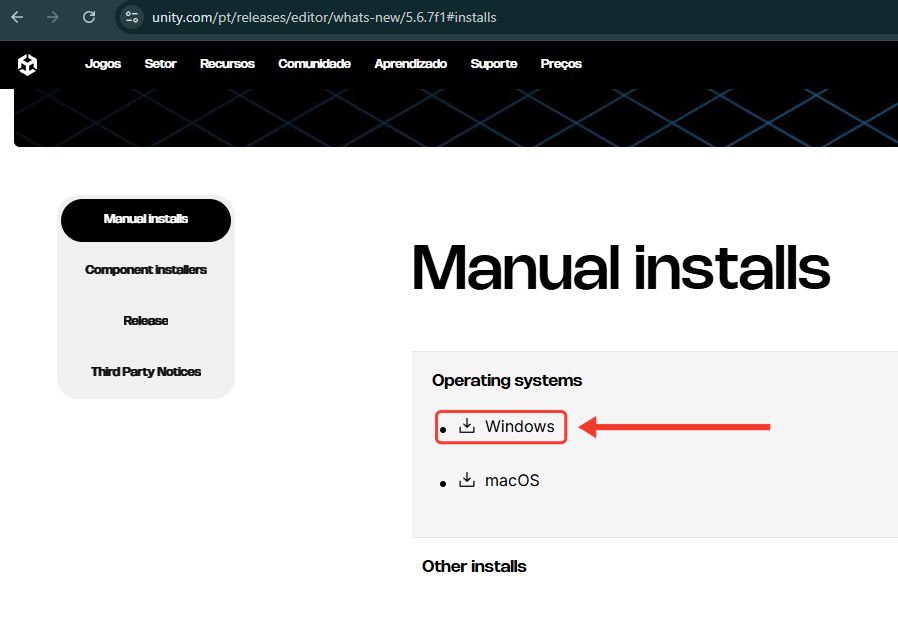Open the Preços page
This screenshot has height=634, width=898.
click(x=561, y=64)
